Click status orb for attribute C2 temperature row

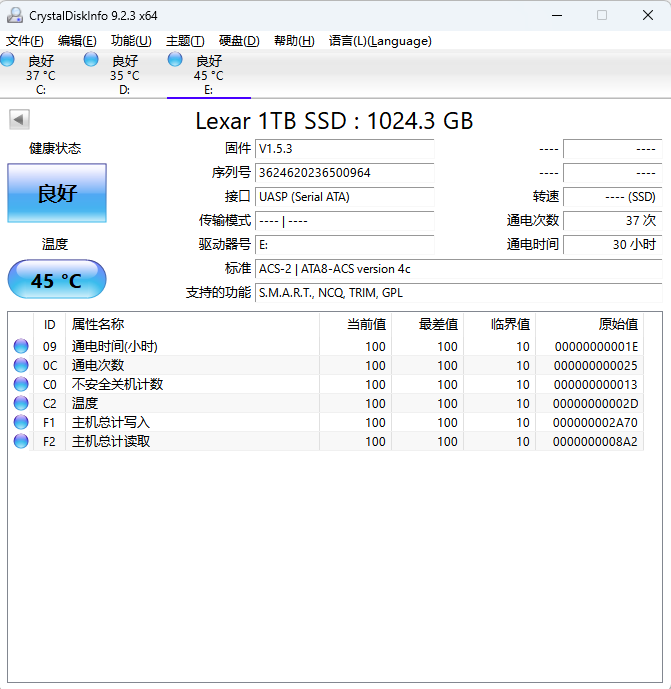click(21, 403)
